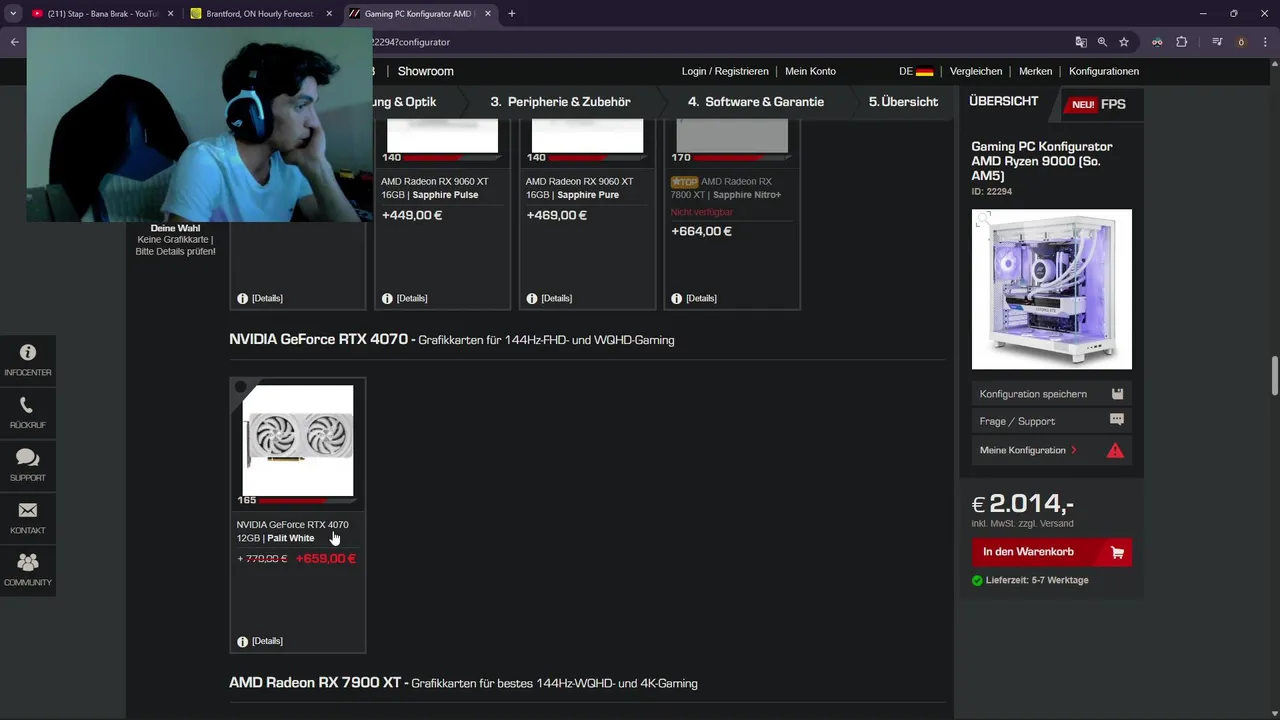Open the Support chat bubbles icon
The image size is (1280, 720).
click(x=28, y=458)
